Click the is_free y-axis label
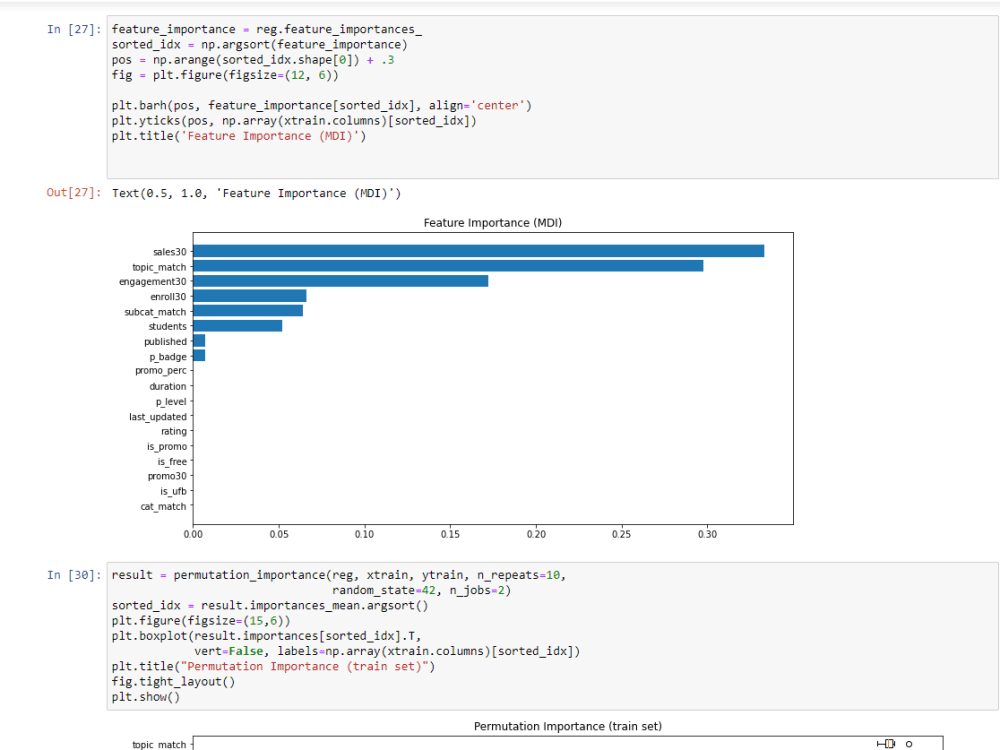Screen dimensions: 1000x750 [172, 462]
